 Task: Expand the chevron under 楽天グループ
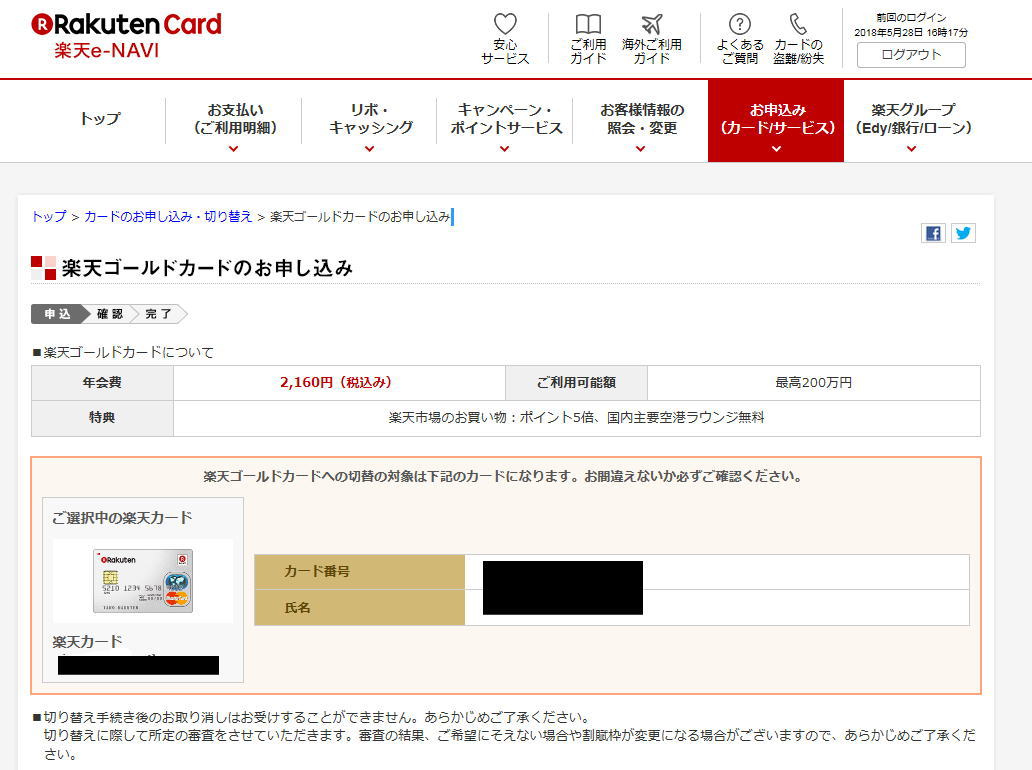point(912,149)
